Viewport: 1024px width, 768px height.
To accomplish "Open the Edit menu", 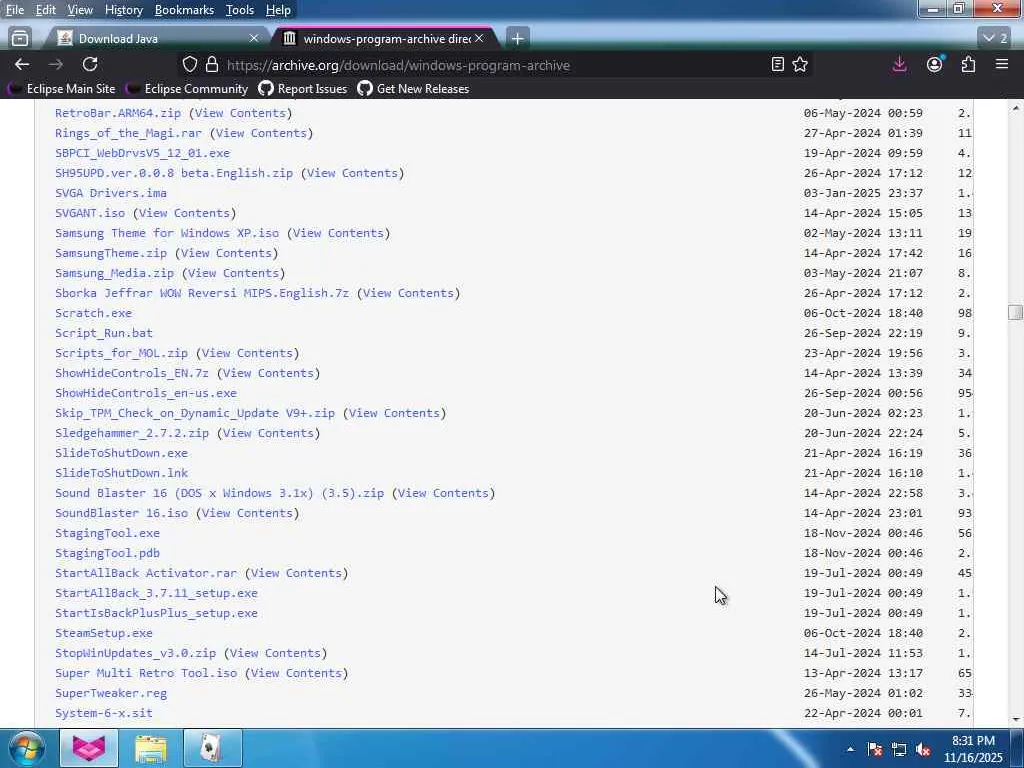I will 45,10.
